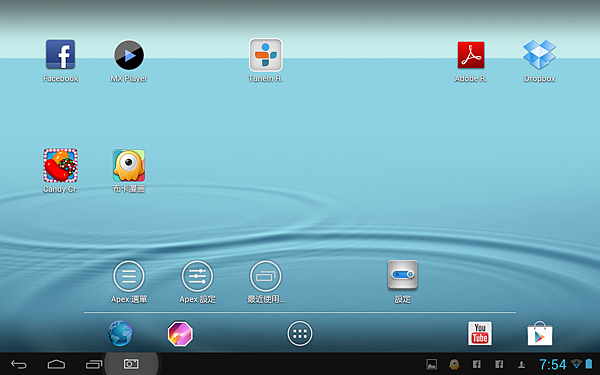Open the orange monster notification icon

coord(454,364)
